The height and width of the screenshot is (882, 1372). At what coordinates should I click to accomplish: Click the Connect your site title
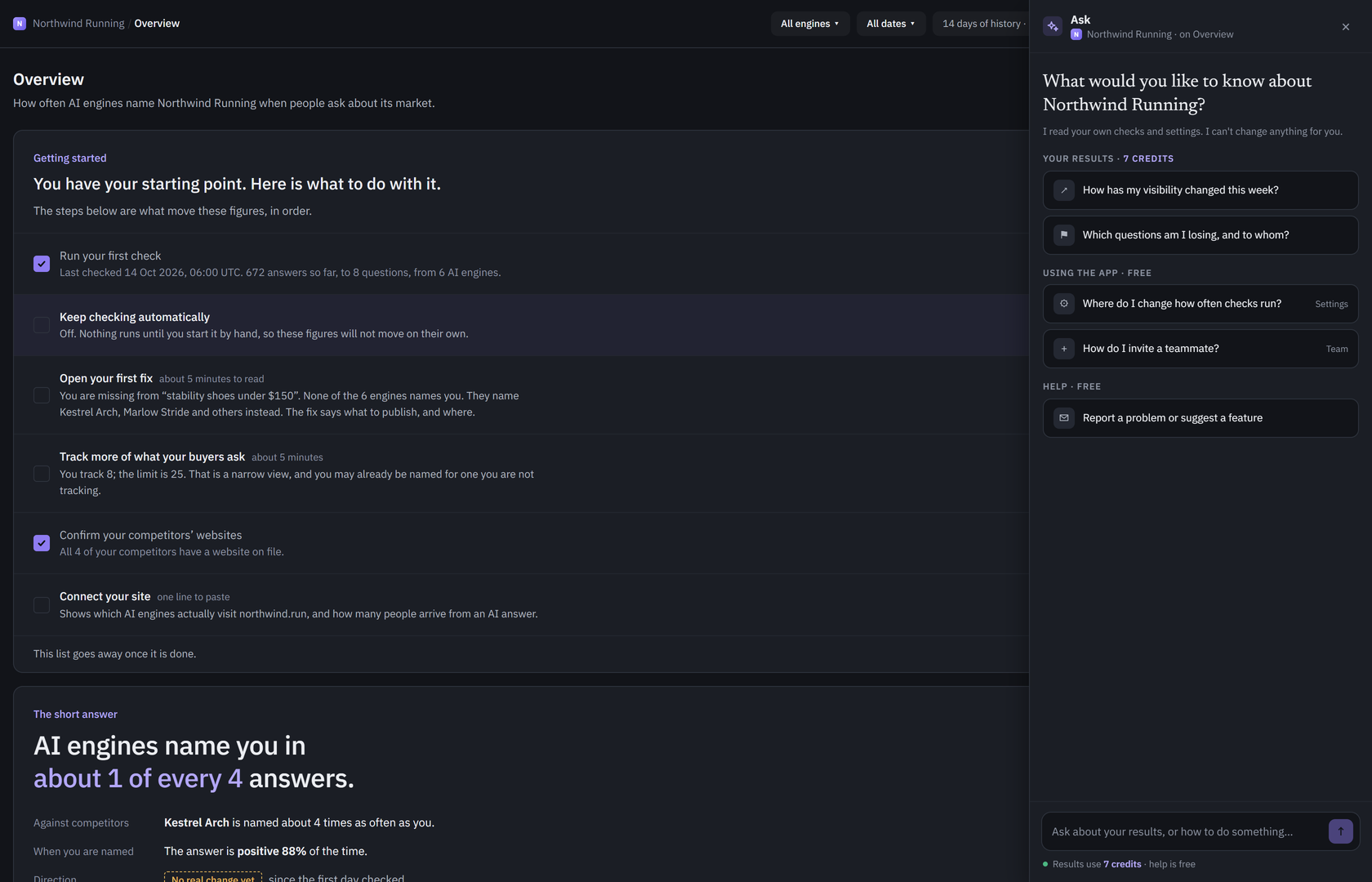105,596
